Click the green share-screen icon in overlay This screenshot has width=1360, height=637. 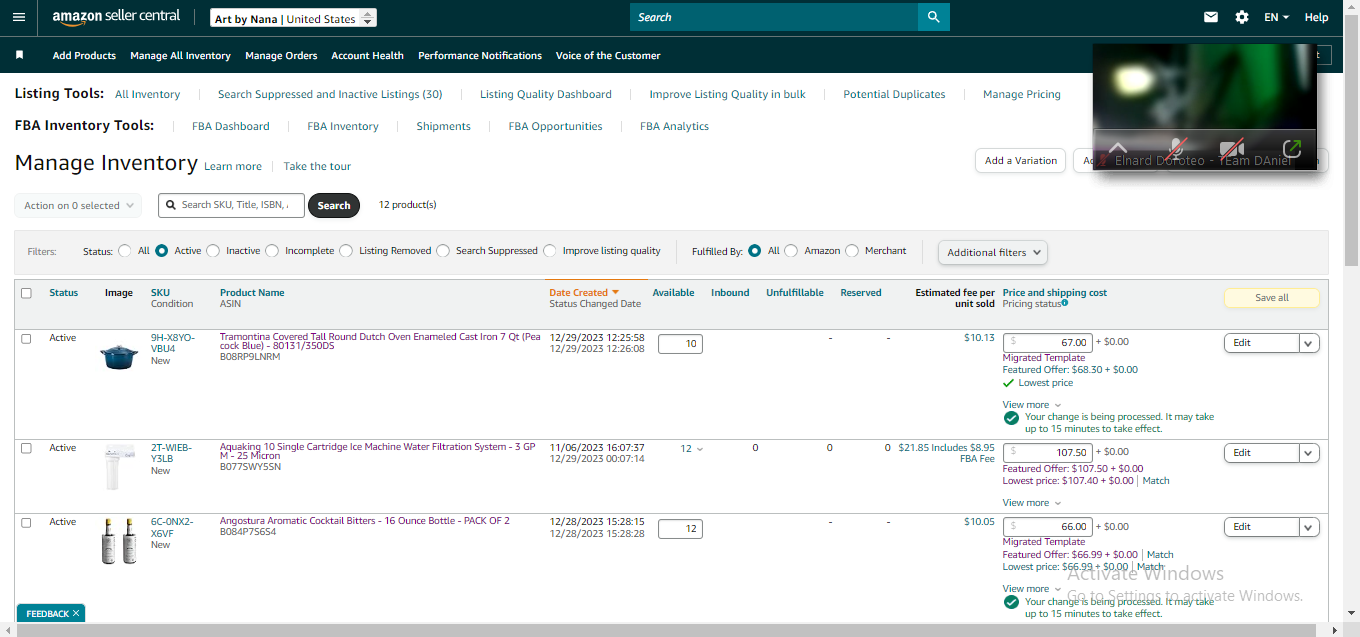pos(1292,148)
